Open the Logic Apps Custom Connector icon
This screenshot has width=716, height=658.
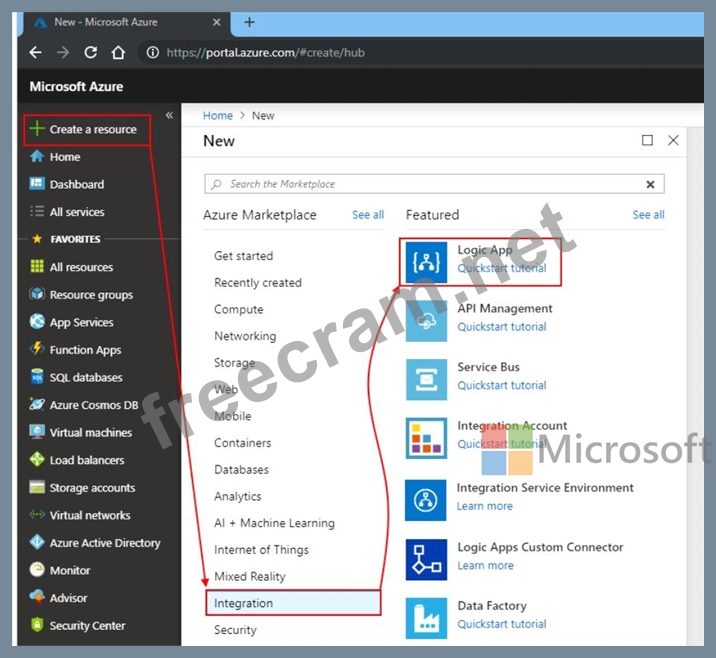coord(426,559)
